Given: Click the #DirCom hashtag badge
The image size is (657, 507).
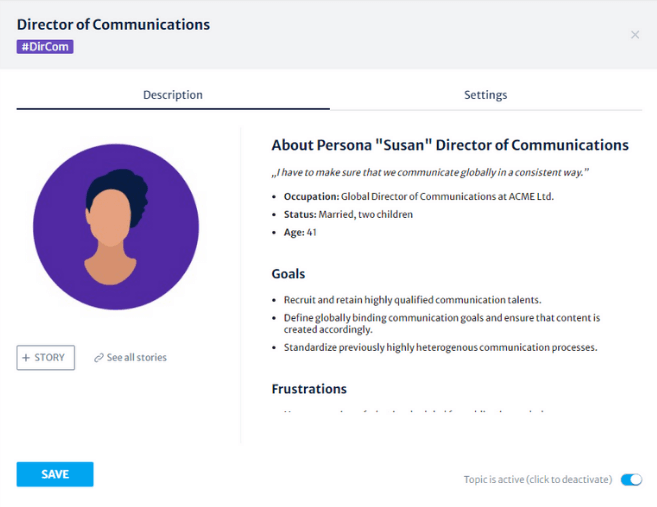Looking at the screenshot, I should click(x=45, y=46).
